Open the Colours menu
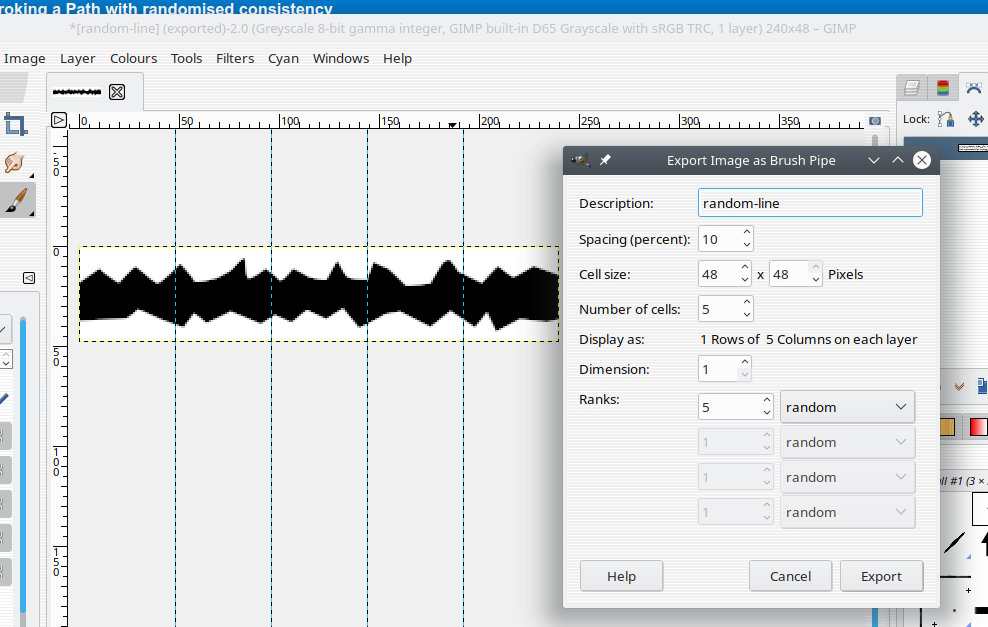Screen dimensions: 988x627 (x=134, y=59)
